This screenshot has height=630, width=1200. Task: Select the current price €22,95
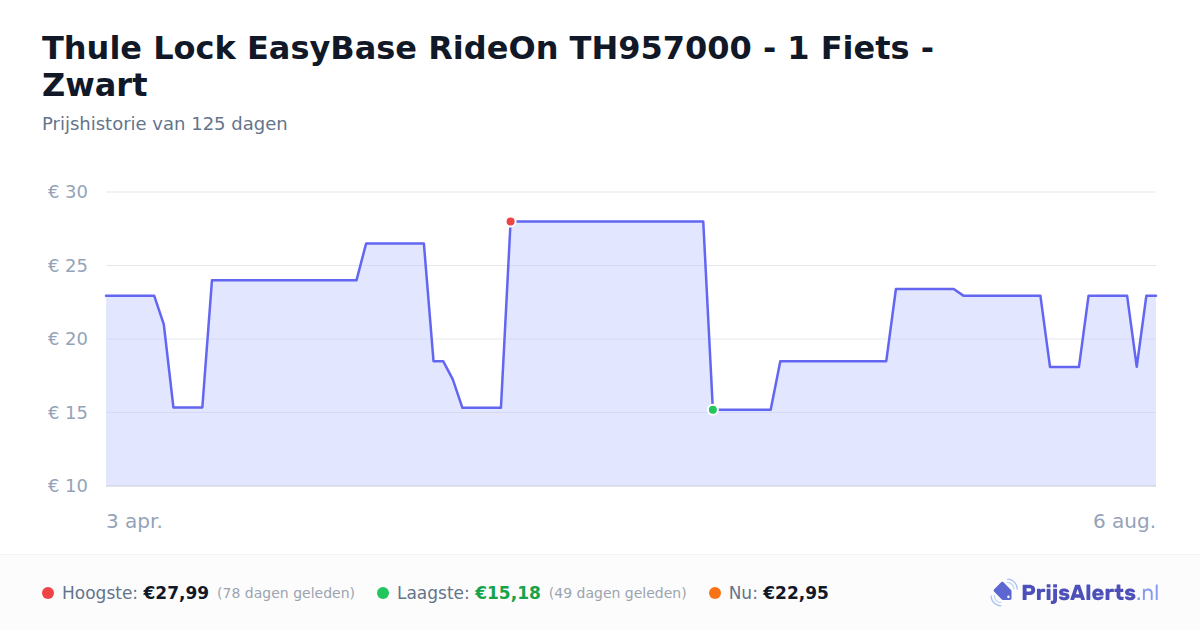pyautogui.click(x=796, y=593)
